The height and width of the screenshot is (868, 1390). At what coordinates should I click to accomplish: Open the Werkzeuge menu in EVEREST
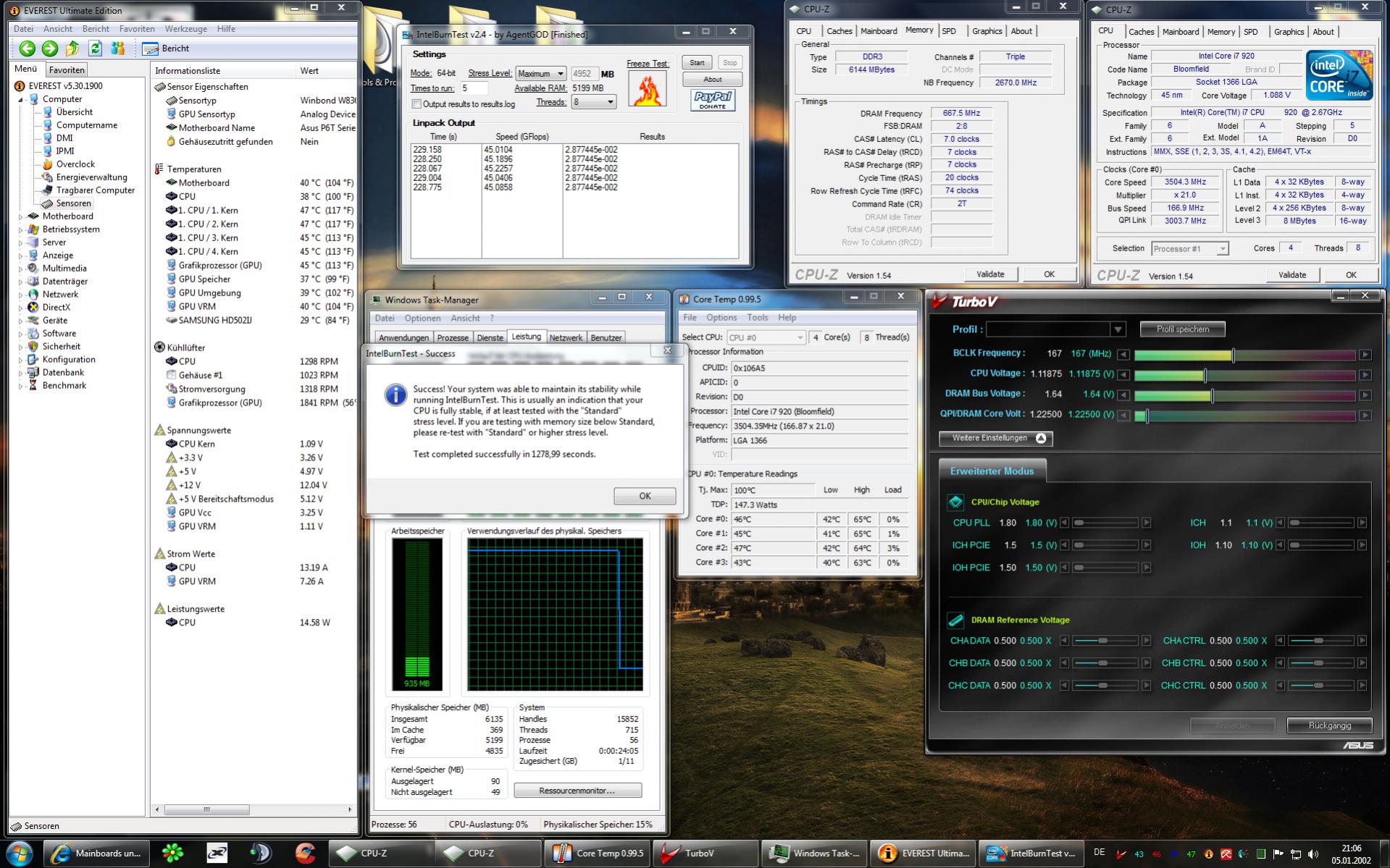click(185, 29)
